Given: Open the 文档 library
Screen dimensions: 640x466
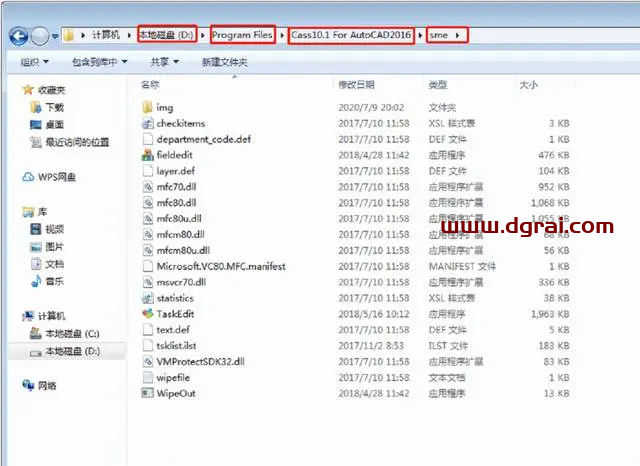Looking at the screenshot, I should [x=55, y=264].
